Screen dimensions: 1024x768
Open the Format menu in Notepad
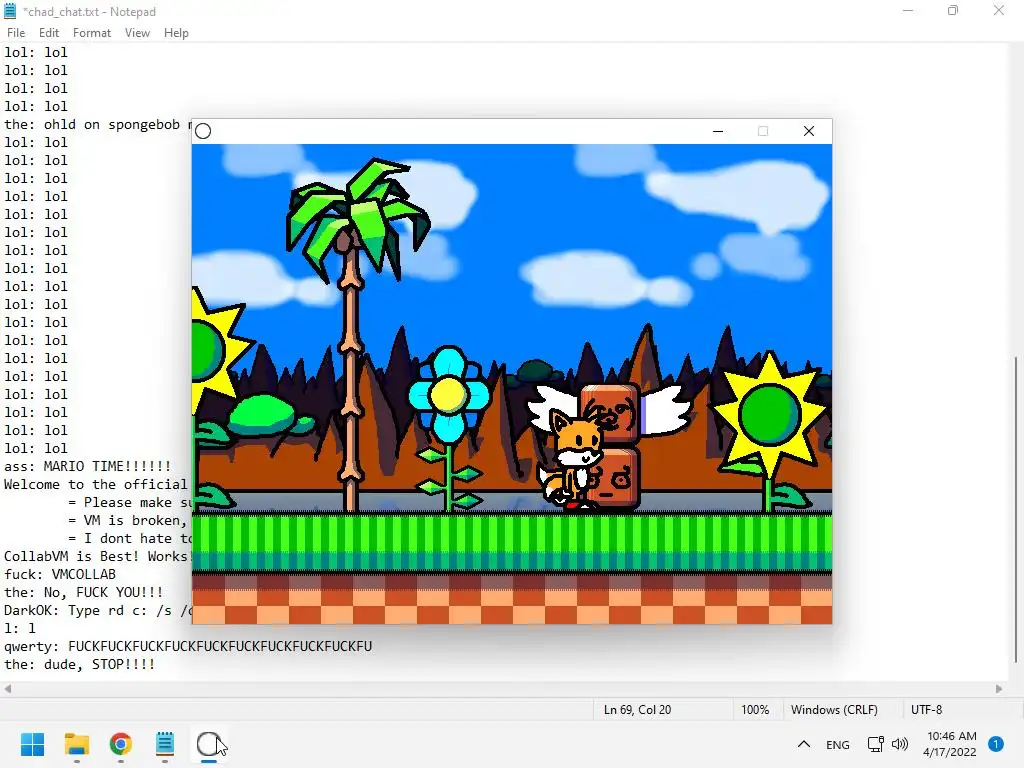[92, 33]
